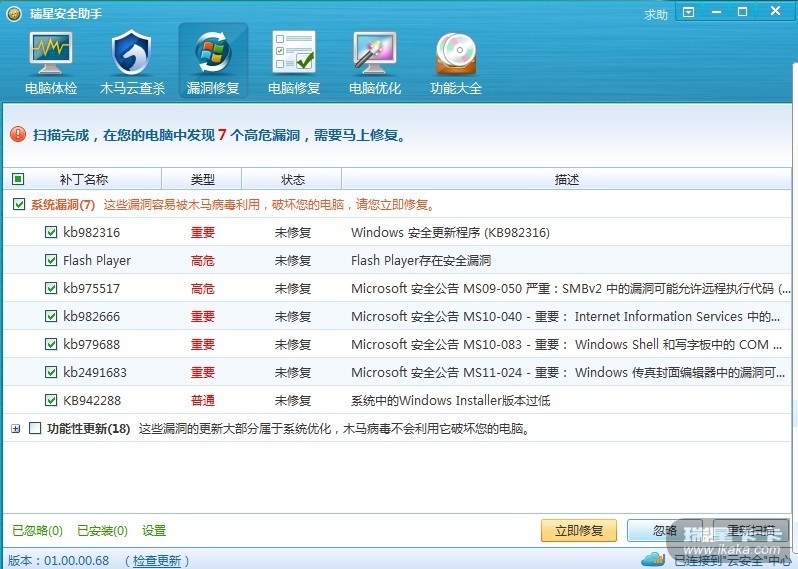The width and height of the screenshot is (798, 569).
Task: Open the 电脑优化 magic wand icon
Action: [x=375, y=53]
